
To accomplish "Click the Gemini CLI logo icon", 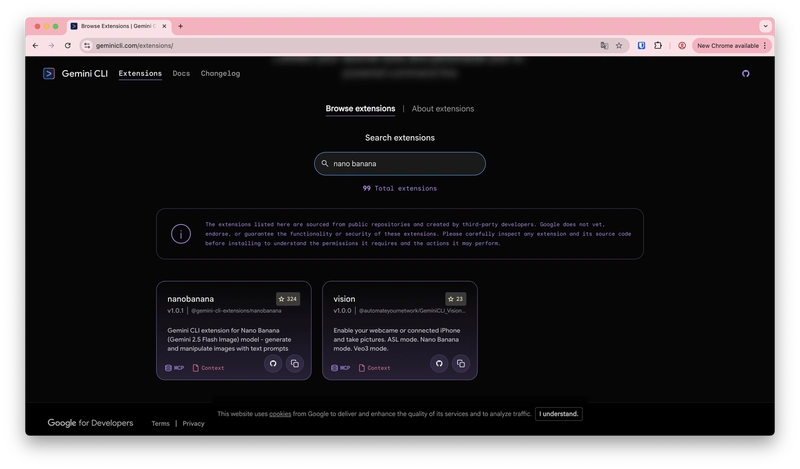I will [49, 73].
